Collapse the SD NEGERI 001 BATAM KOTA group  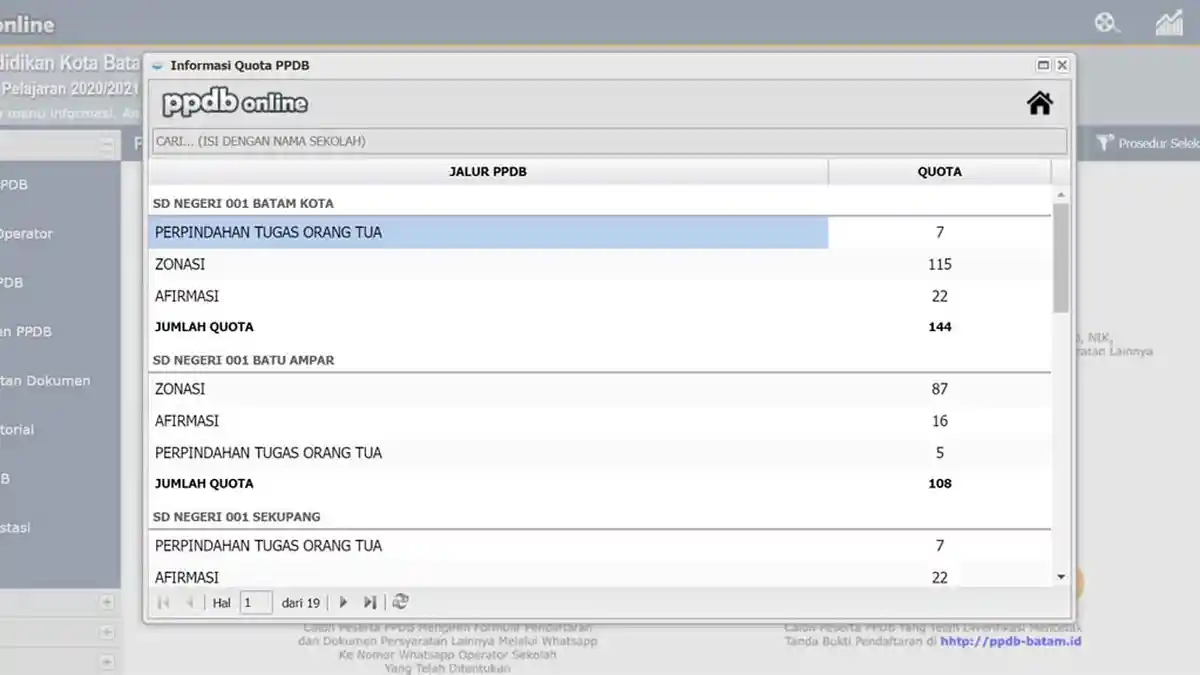pyautogui.click(x=243, y=203)
